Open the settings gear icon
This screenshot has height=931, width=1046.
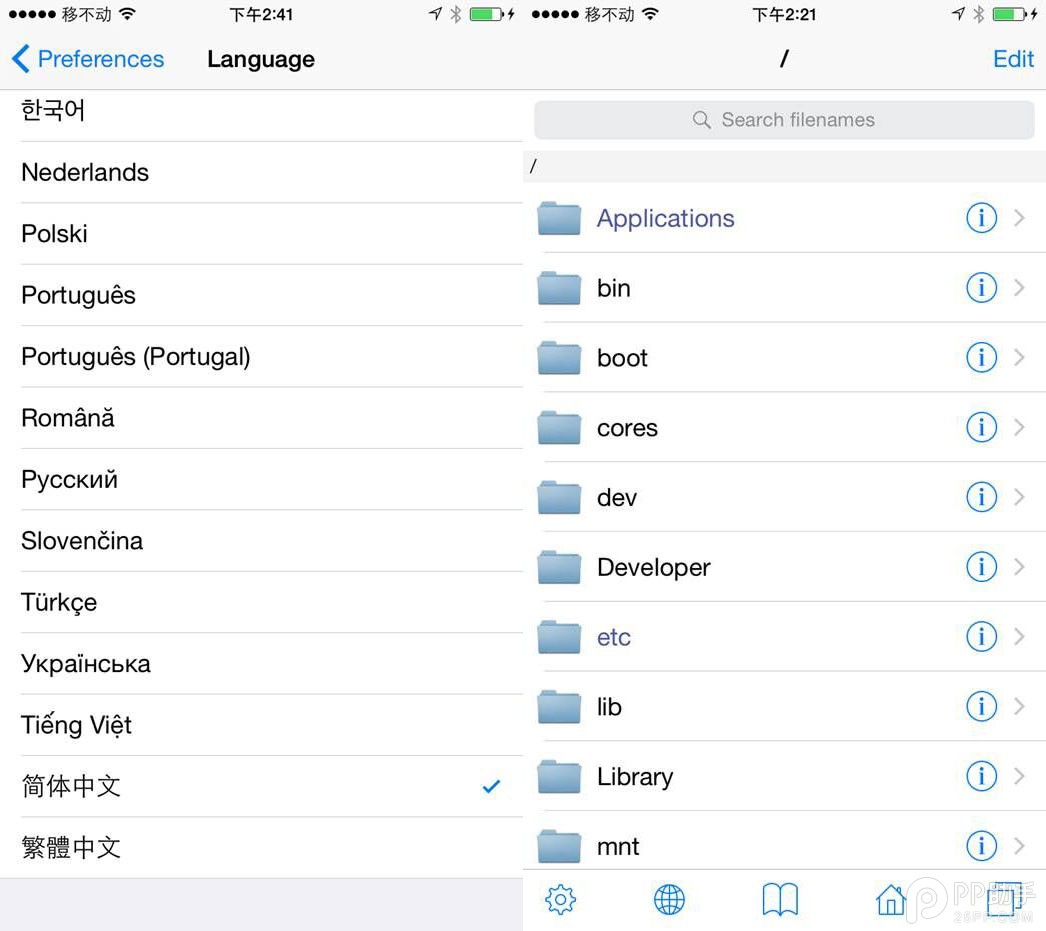pos(560,900)
